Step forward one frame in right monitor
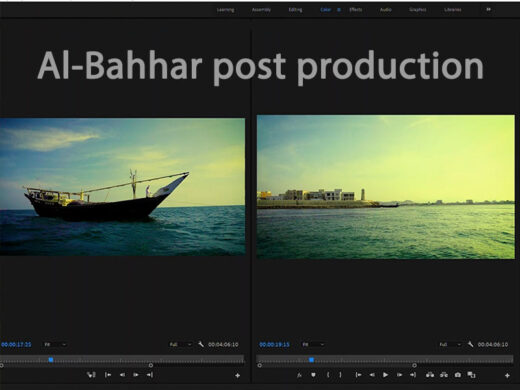This screenshot has height=390, width=520. tap(399, 375)
